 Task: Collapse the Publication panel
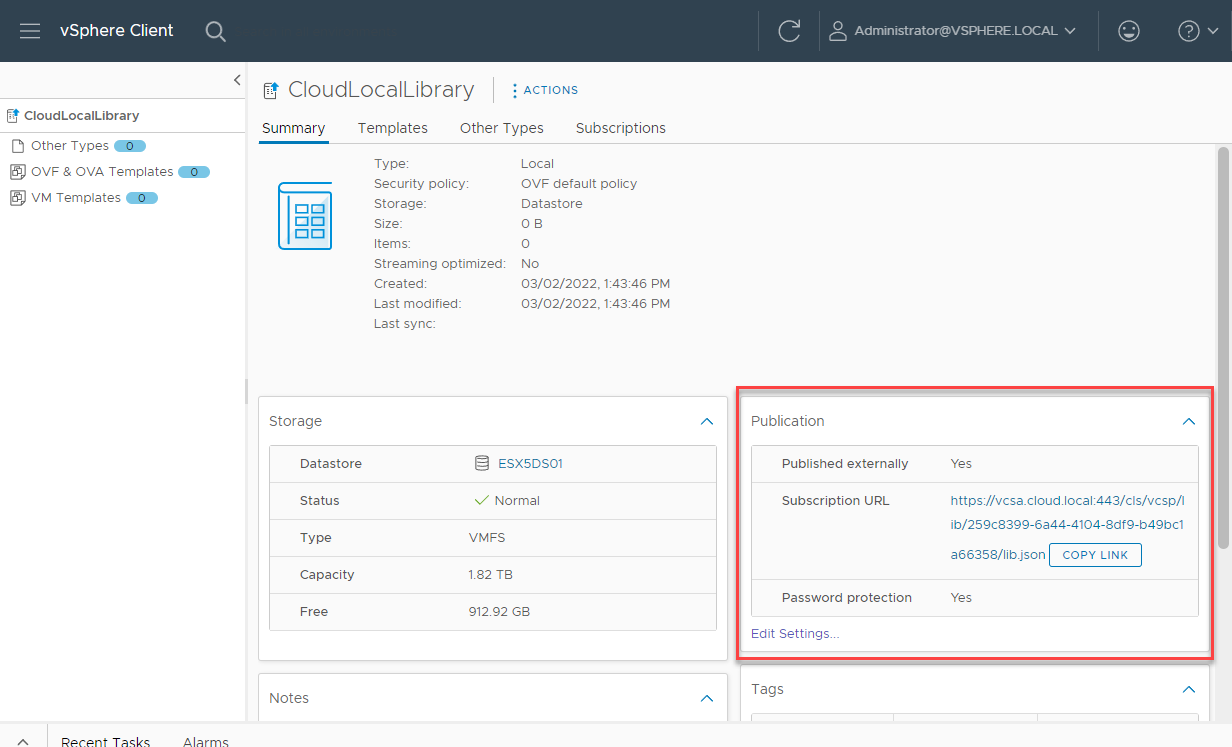point(1189,422)
